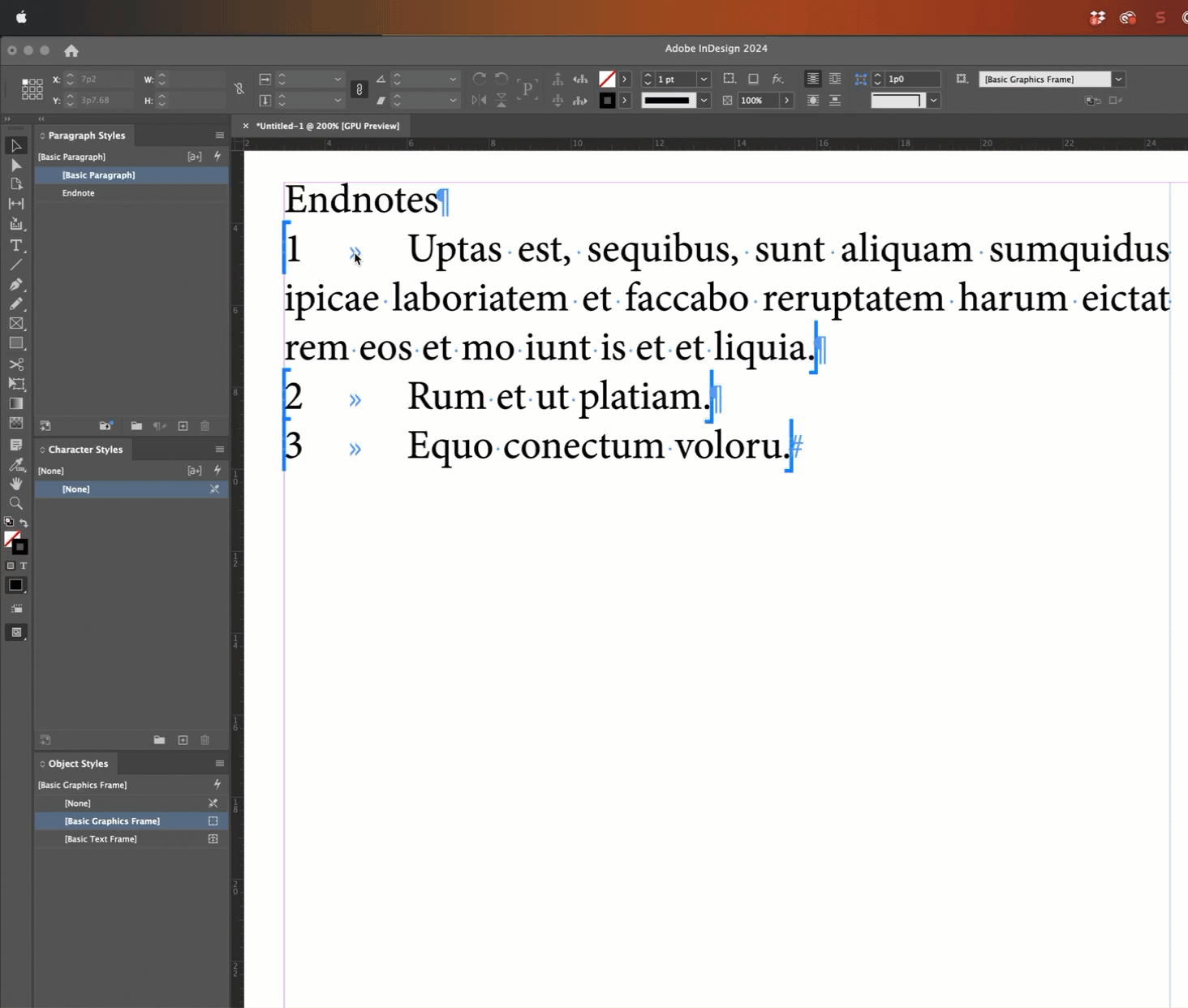1188x1008 pixels.
Task: Open object style dropdown Basic Graphics Frame
Action: (1118, 79)
